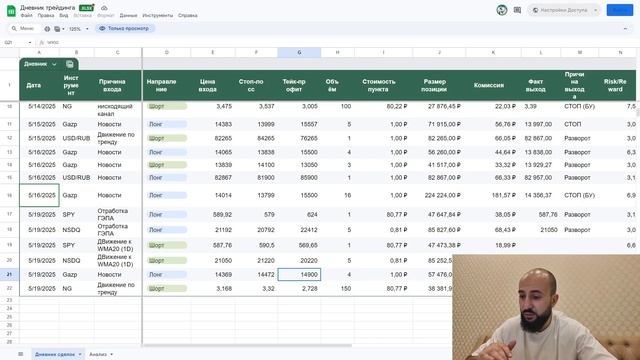
Task: Click the position size cell 224 224,00 ₽
Action: coord(439,196)
